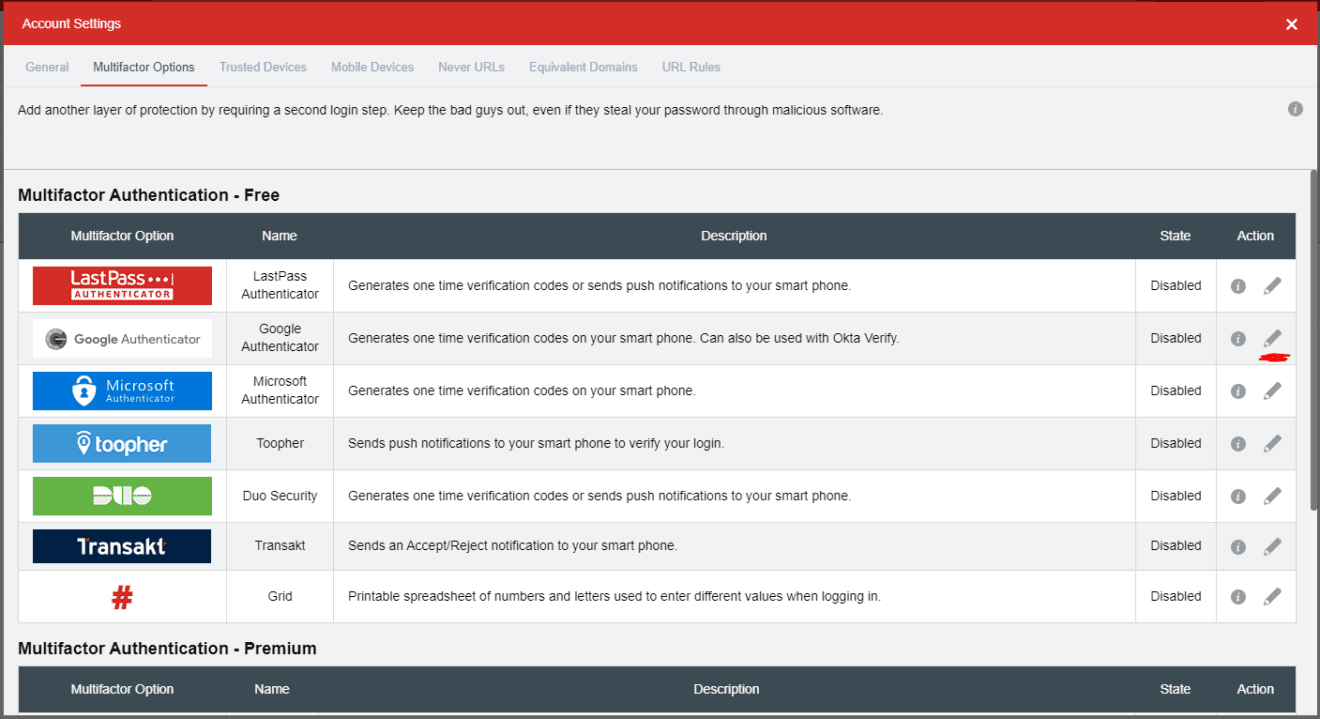Edit Microsoft Authenticator settings
Image resolution: width=1320 pixels, height=719 pixels.
(x=1272, y=391)
